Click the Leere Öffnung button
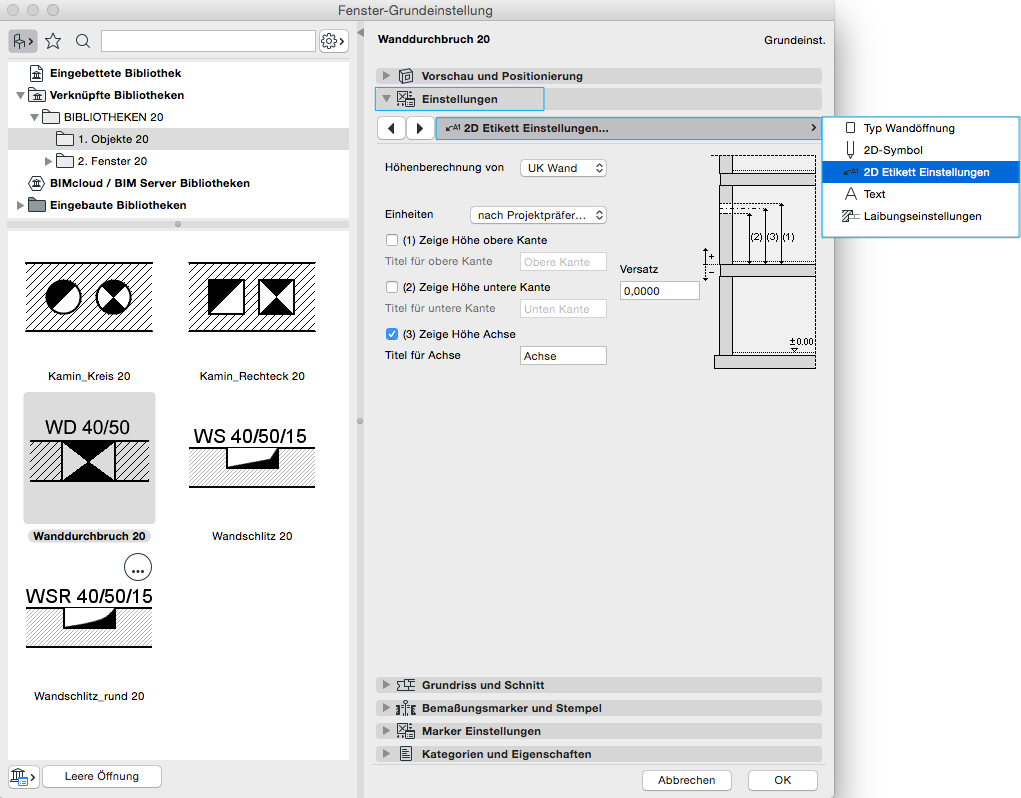 click(x=101, y=776)
